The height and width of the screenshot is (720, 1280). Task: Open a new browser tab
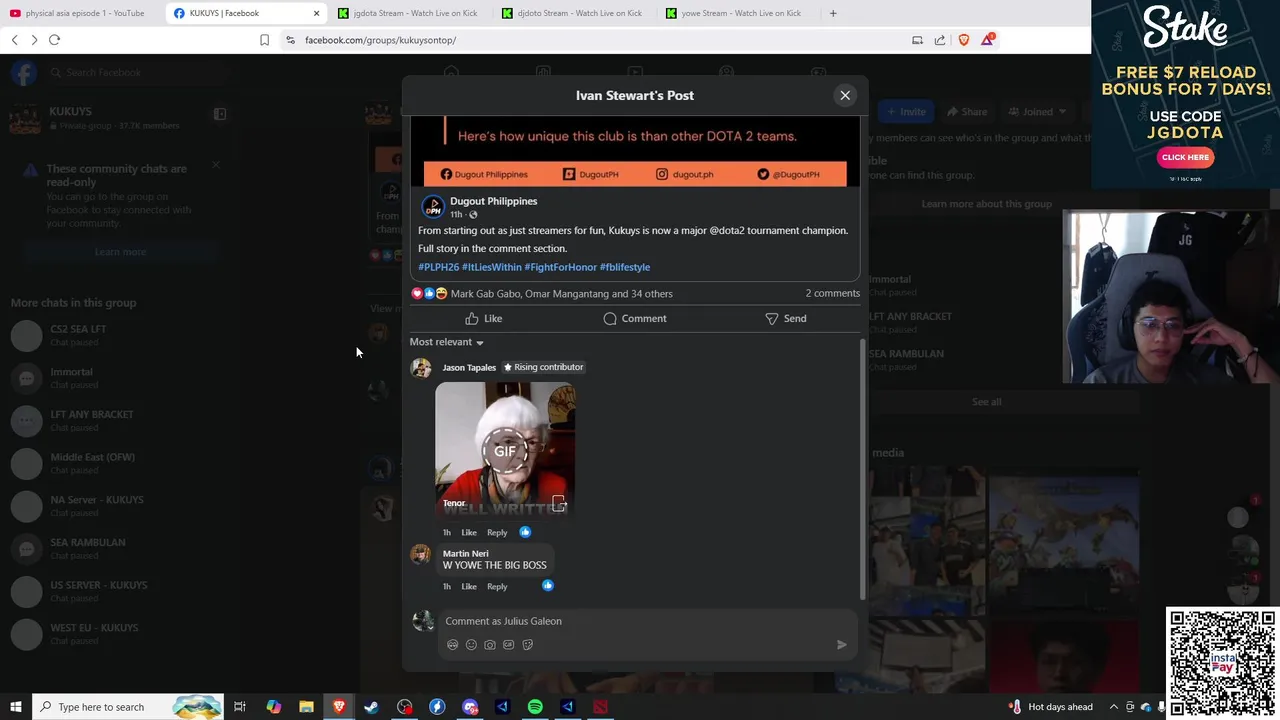833,13
